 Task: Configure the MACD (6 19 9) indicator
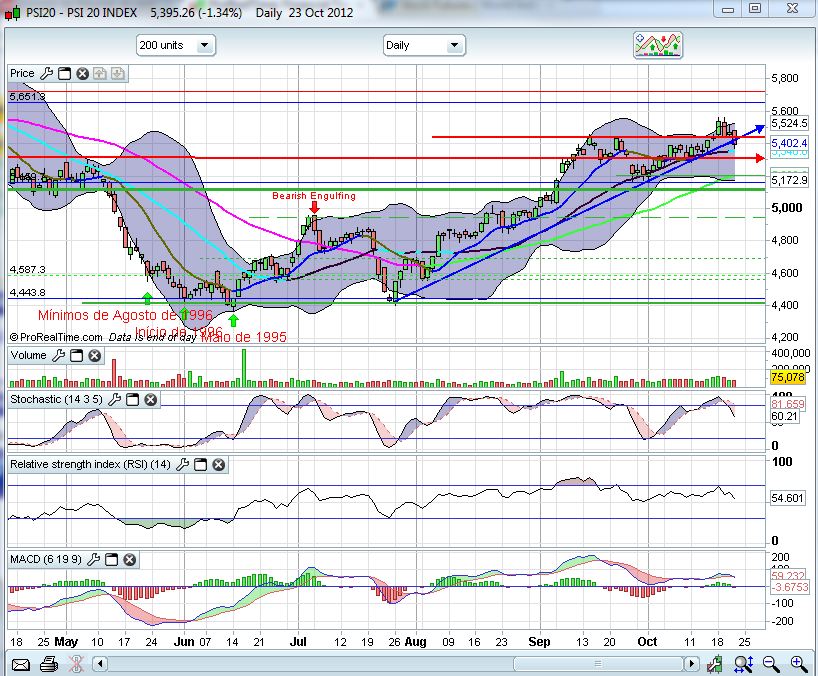(93, 560)
